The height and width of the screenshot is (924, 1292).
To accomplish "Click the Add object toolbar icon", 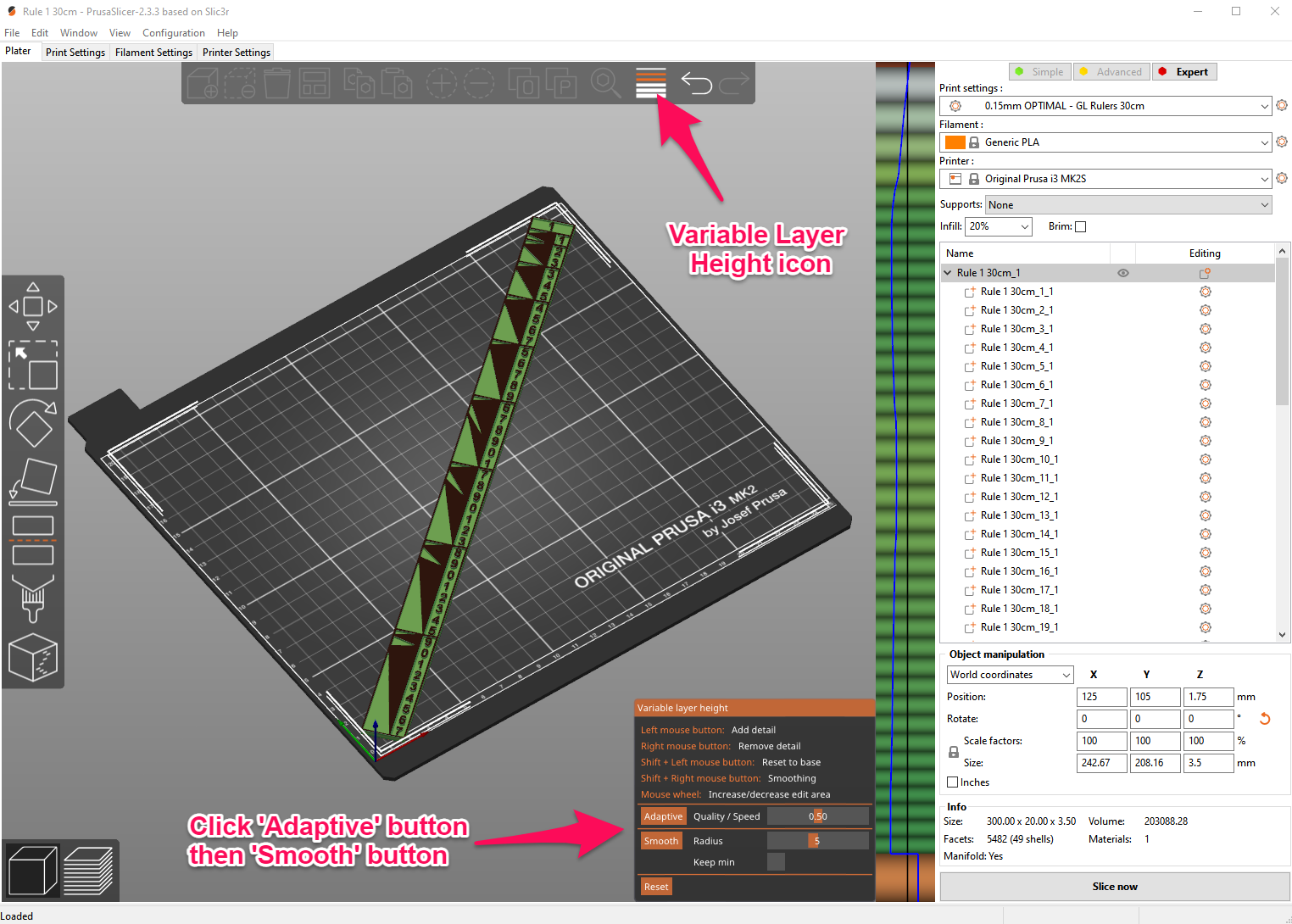I will tap(203, 83).
